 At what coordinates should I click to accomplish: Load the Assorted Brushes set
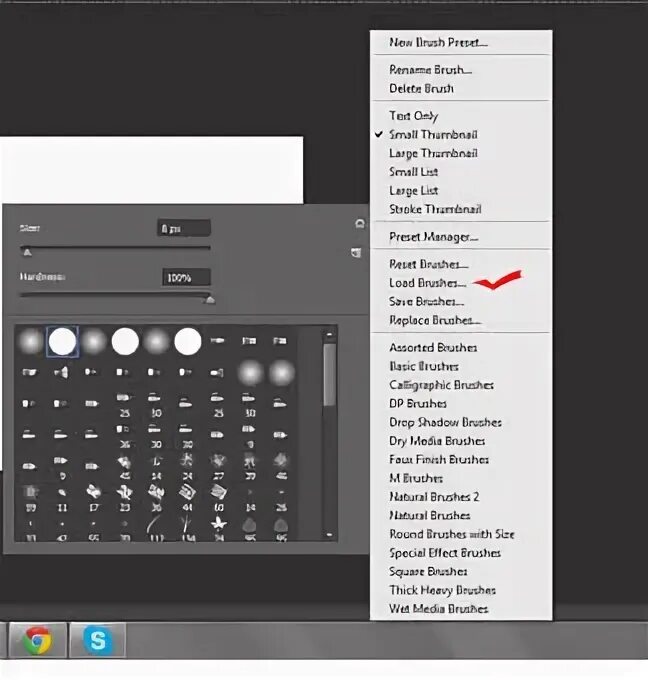[x=433, y=347]
